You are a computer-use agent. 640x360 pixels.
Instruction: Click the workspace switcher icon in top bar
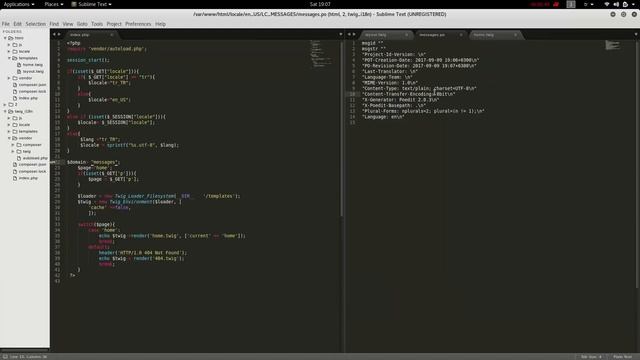(x=571, y=4)
